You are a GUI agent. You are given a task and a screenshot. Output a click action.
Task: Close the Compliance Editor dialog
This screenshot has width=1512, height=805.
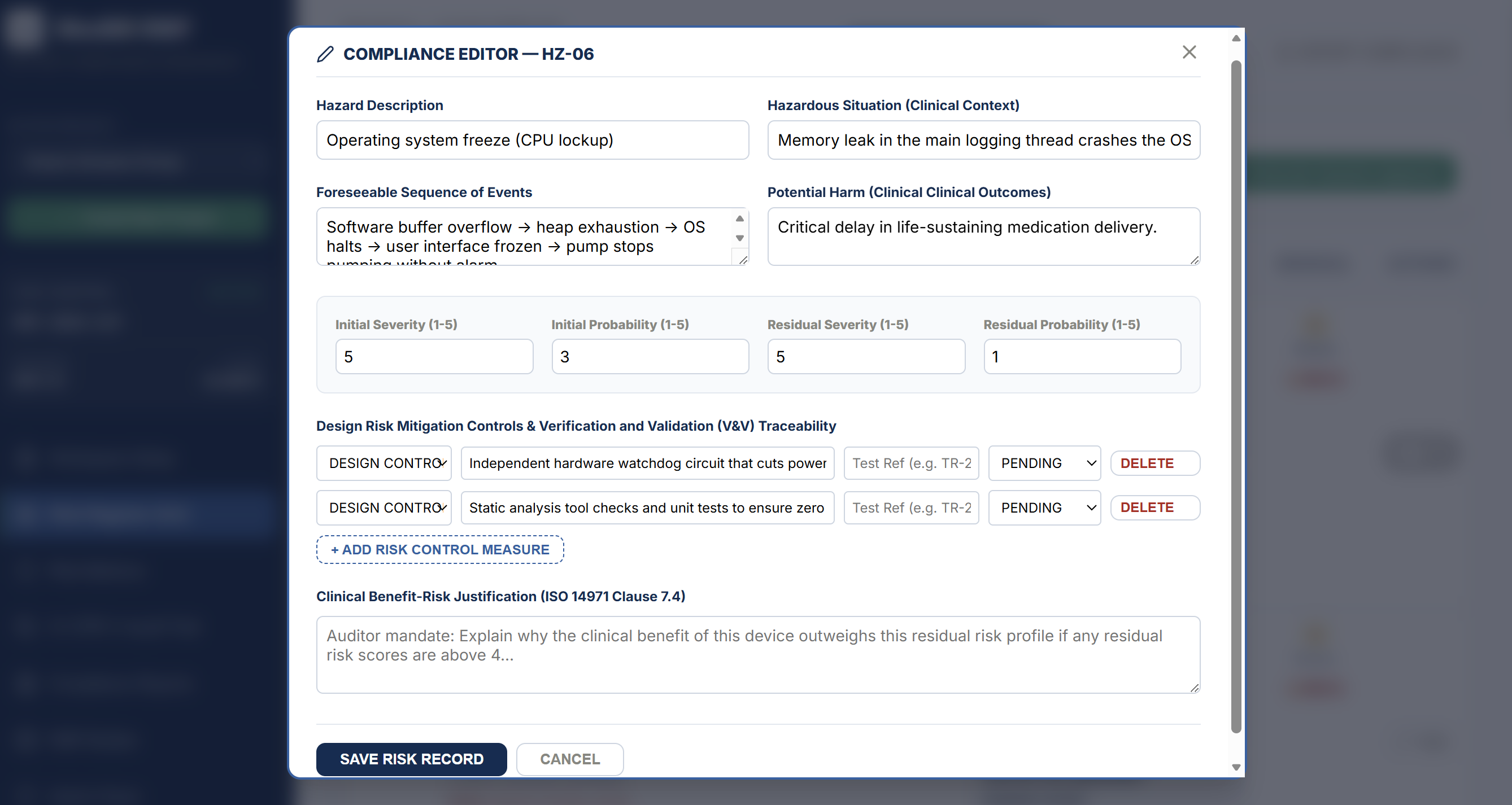click(x=1188, y=53)
